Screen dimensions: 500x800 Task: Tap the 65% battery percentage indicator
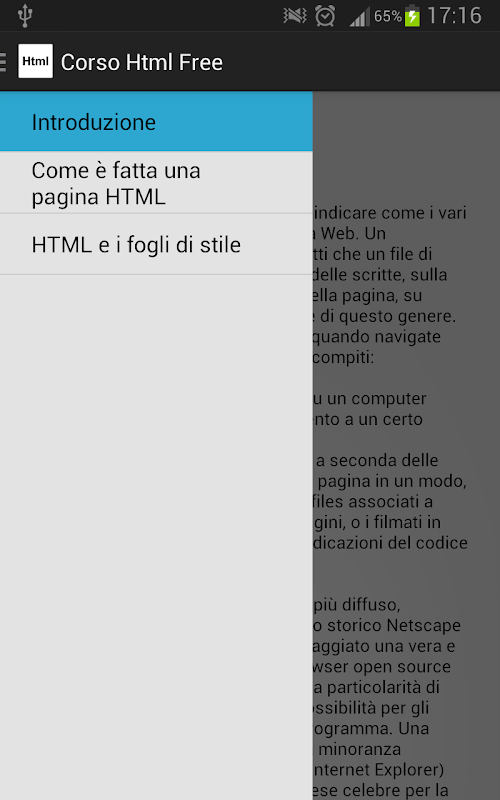(388, 17)
